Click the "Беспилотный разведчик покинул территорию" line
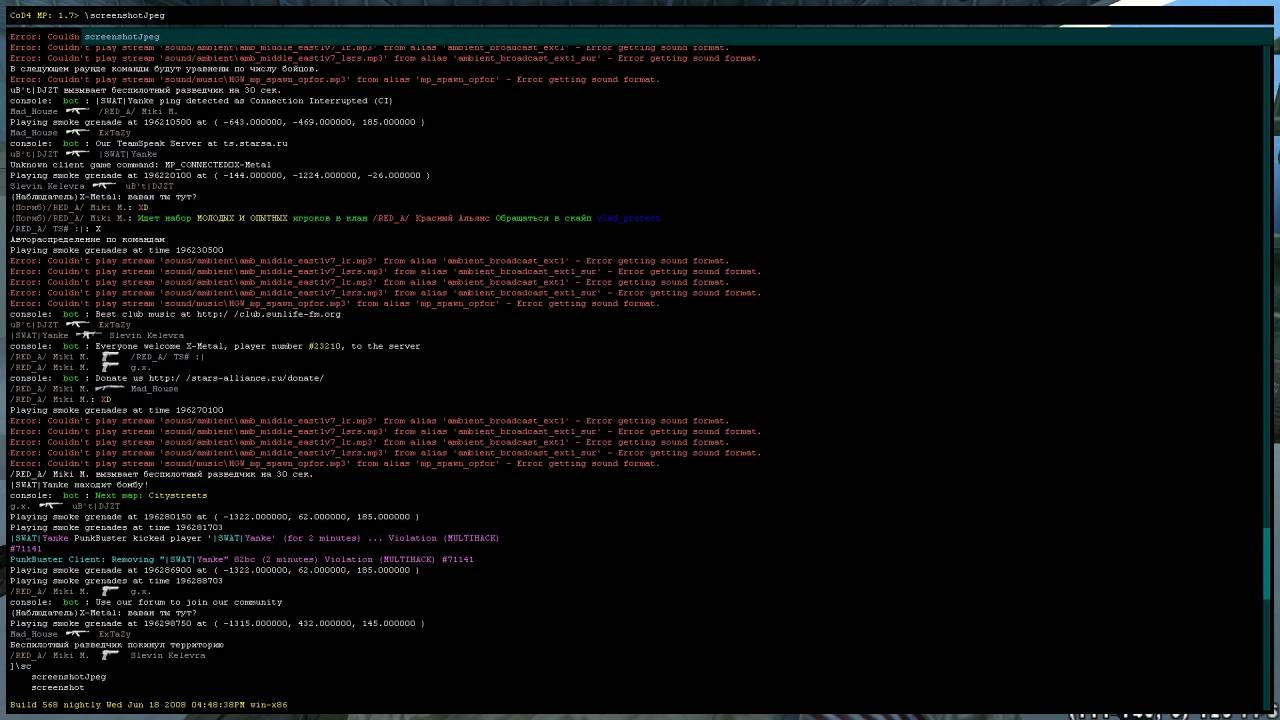This screenshot has width=1280, height=720. point(117,645)
